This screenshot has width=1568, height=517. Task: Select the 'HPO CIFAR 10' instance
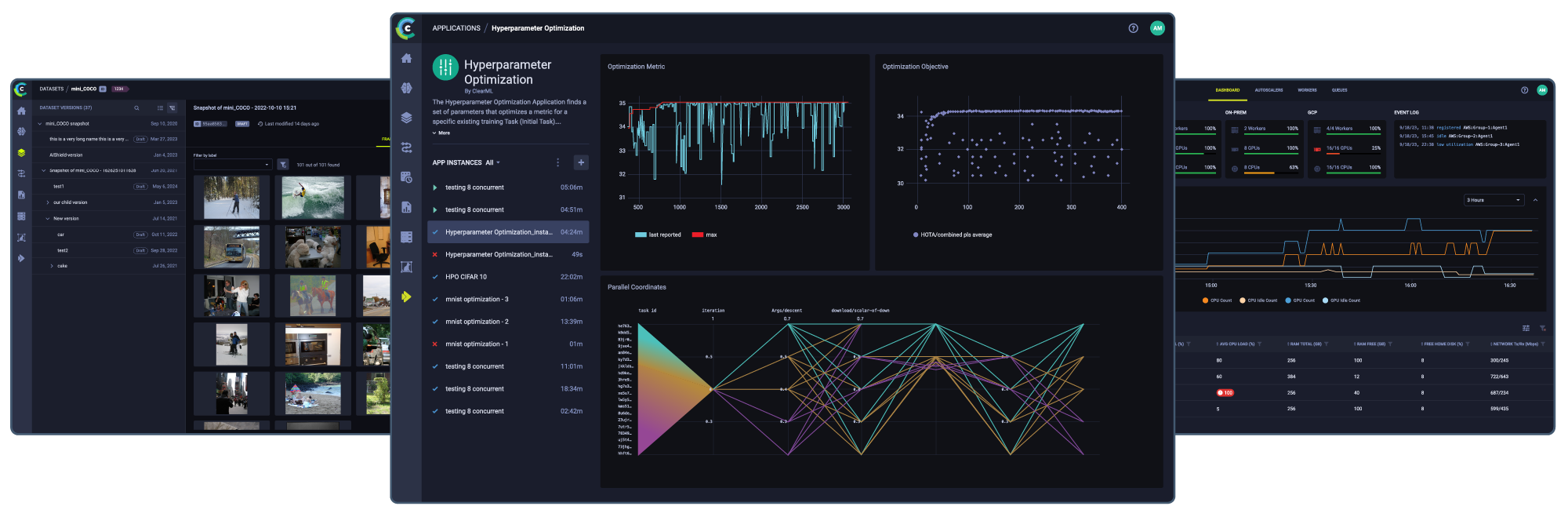pyautogui.click(x=466, y=277)
